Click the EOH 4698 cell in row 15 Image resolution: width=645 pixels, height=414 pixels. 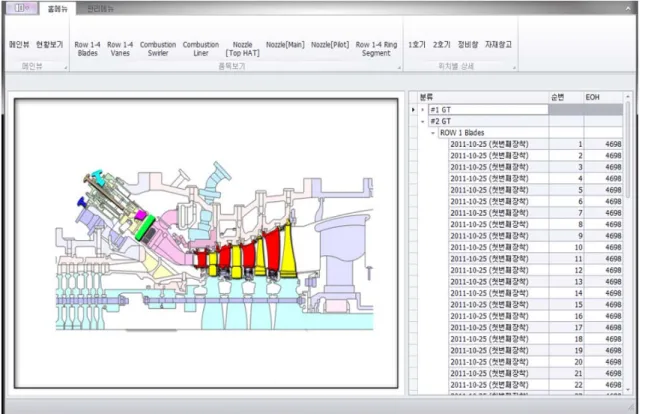point(603,305)
